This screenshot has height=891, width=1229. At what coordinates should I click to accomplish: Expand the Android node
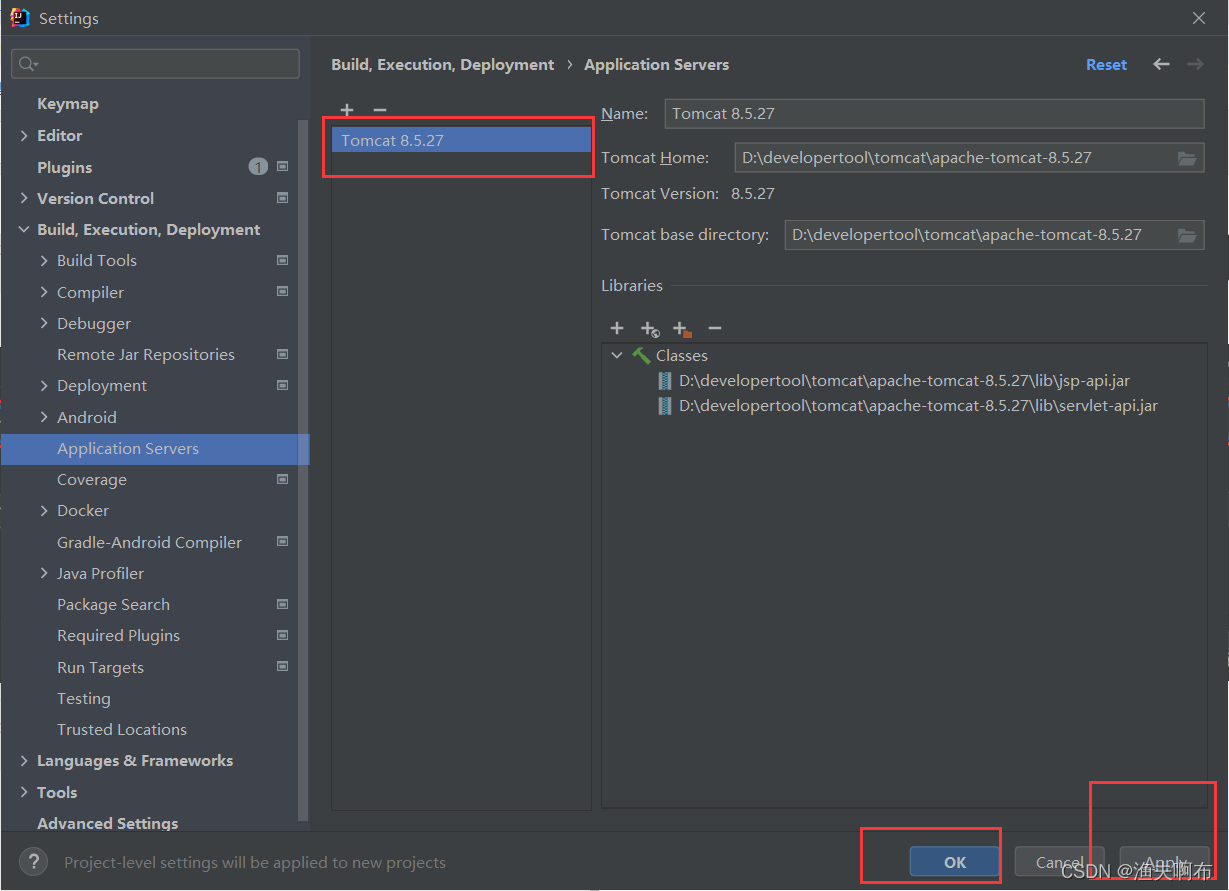tap(44, 417)
